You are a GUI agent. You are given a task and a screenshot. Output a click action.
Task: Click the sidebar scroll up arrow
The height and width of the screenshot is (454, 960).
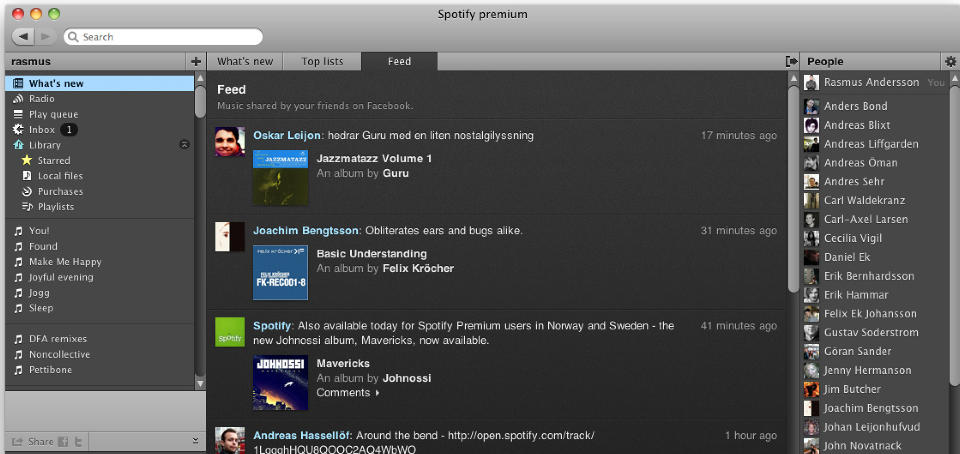(200, 78)
